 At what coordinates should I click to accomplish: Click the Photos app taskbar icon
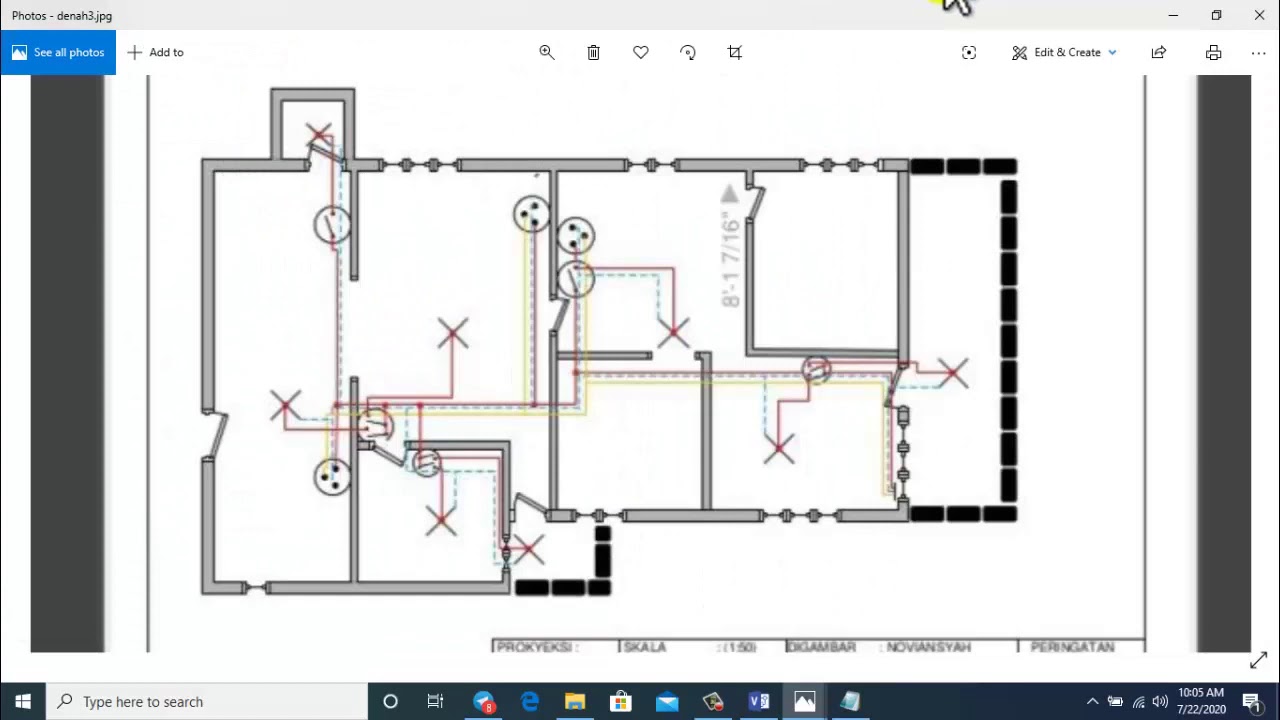tap(805, 701)
